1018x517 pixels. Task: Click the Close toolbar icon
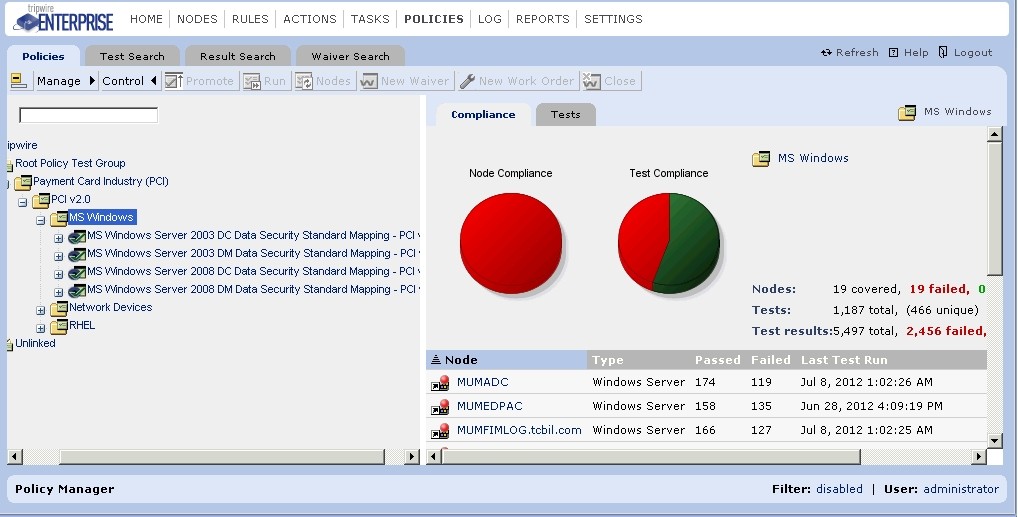(591, 81)
